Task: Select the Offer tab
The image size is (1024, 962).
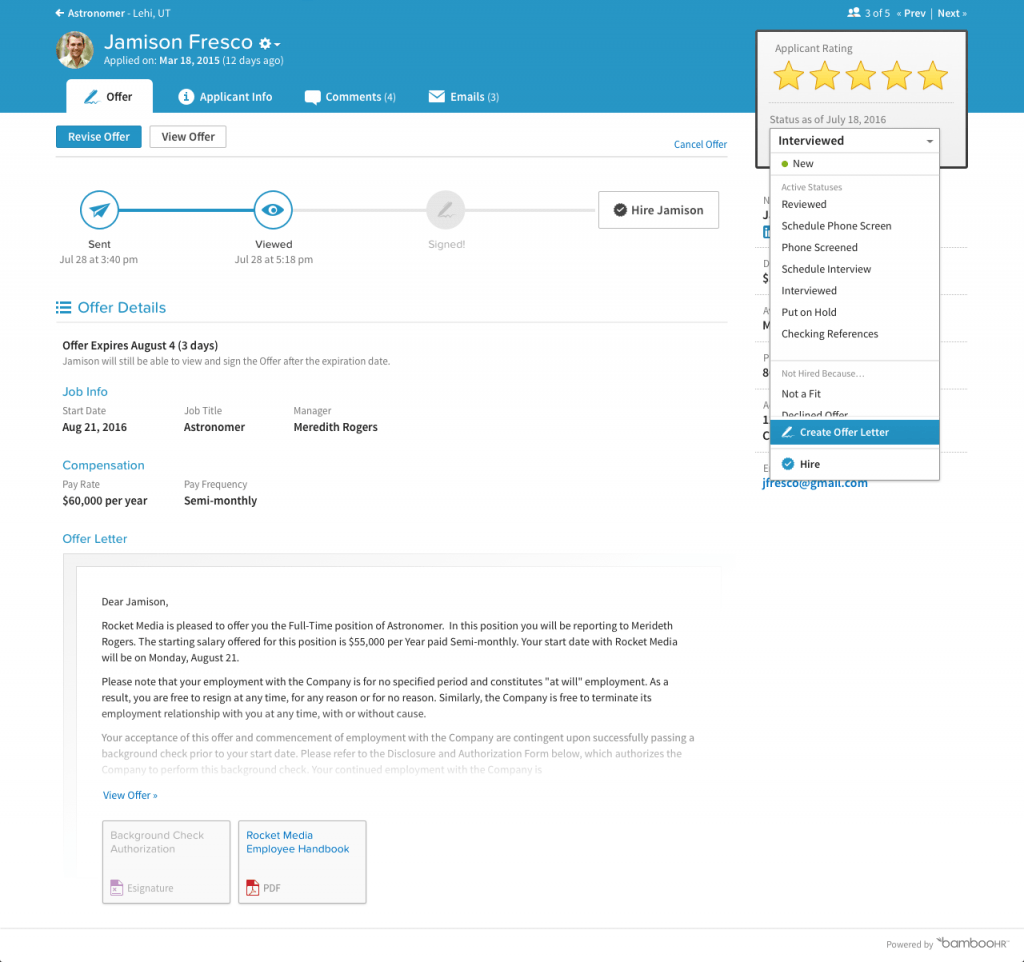Action: [110, 97]
